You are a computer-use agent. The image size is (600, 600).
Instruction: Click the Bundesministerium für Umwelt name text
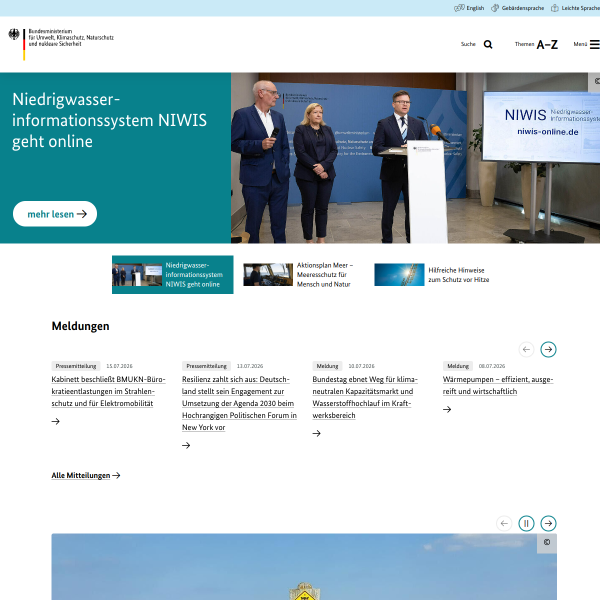pyautogui.click(x=71, y=38)
